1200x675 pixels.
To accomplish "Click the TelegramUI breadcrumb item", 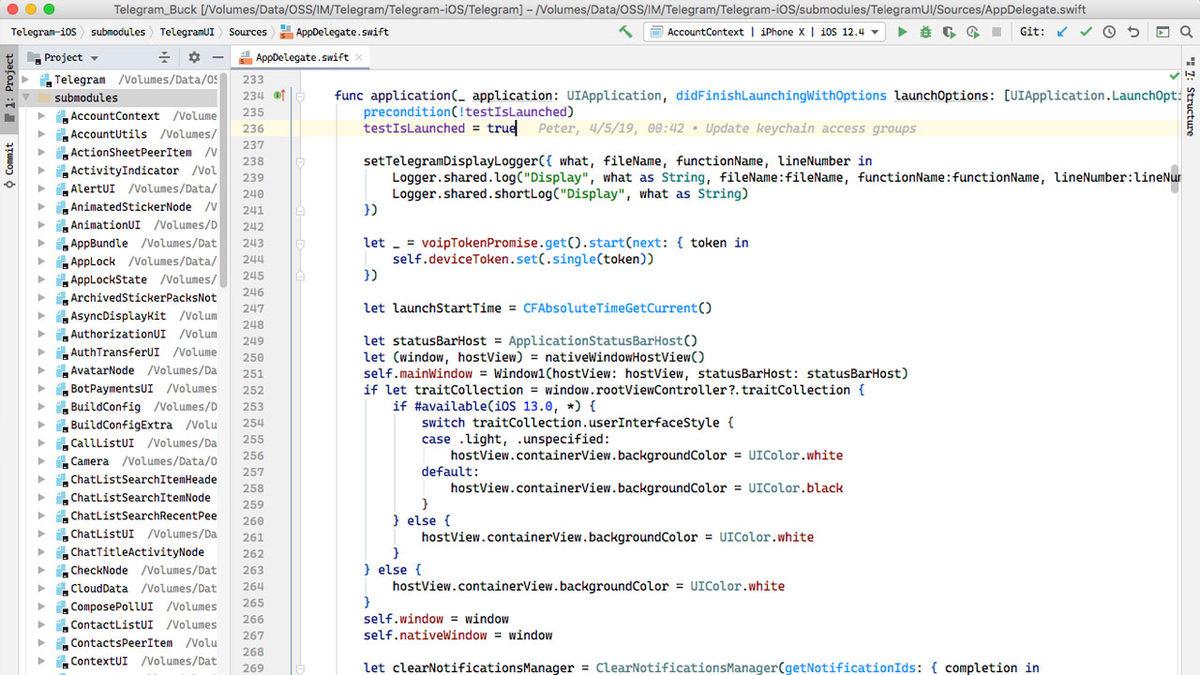I will [187, 32].
